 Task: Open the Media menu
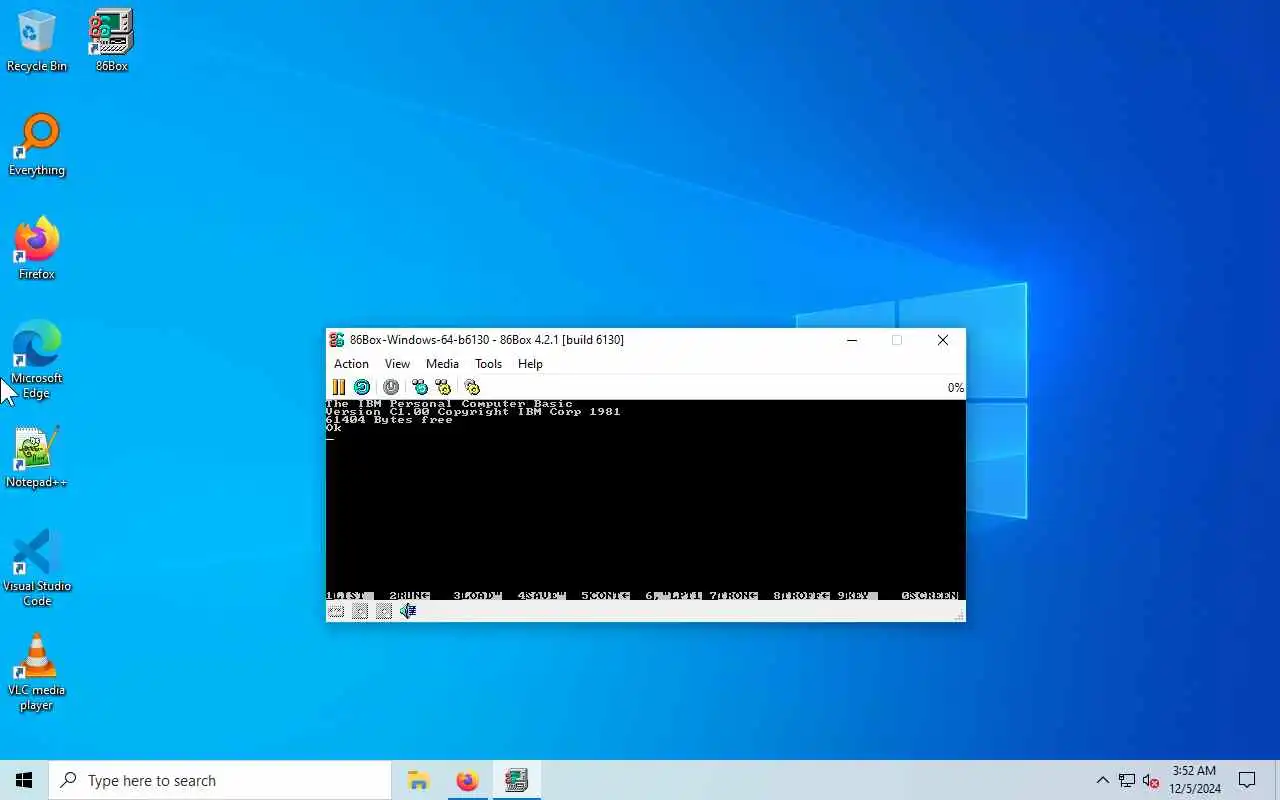tap(442, 364)
